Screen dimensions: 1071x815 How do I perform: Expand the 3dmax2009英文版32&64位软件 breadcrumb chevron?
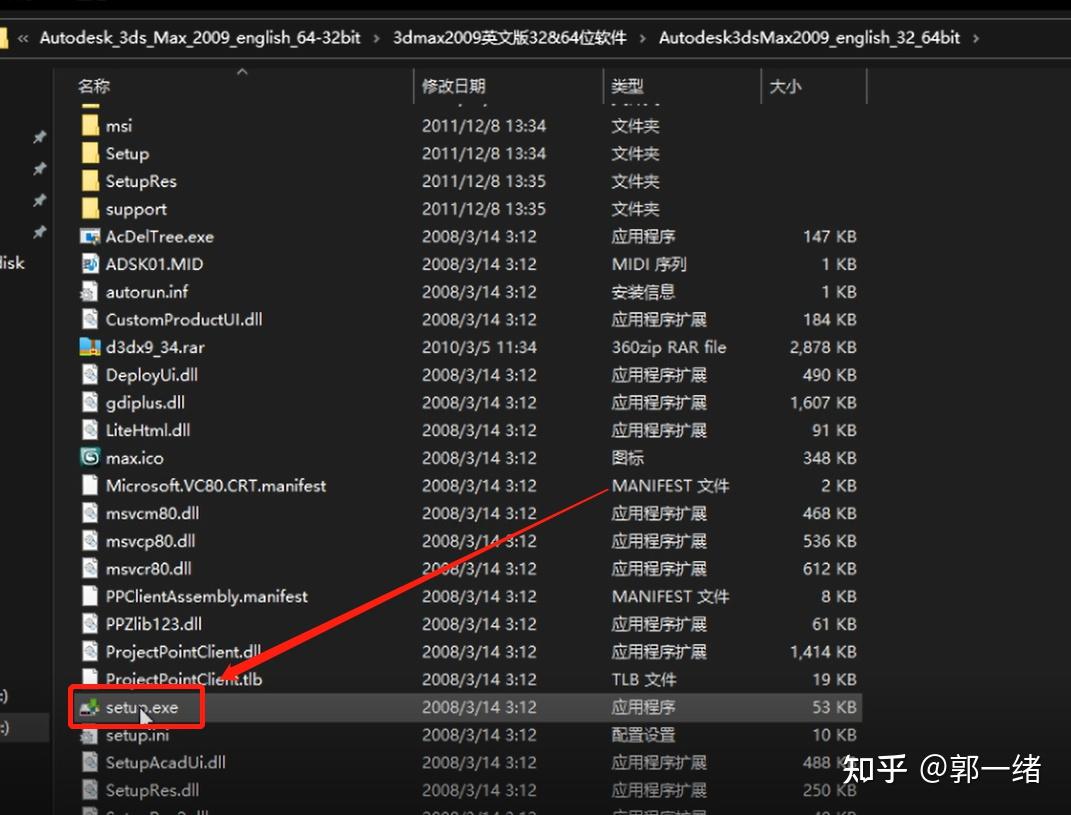click(x=642, y=38)
